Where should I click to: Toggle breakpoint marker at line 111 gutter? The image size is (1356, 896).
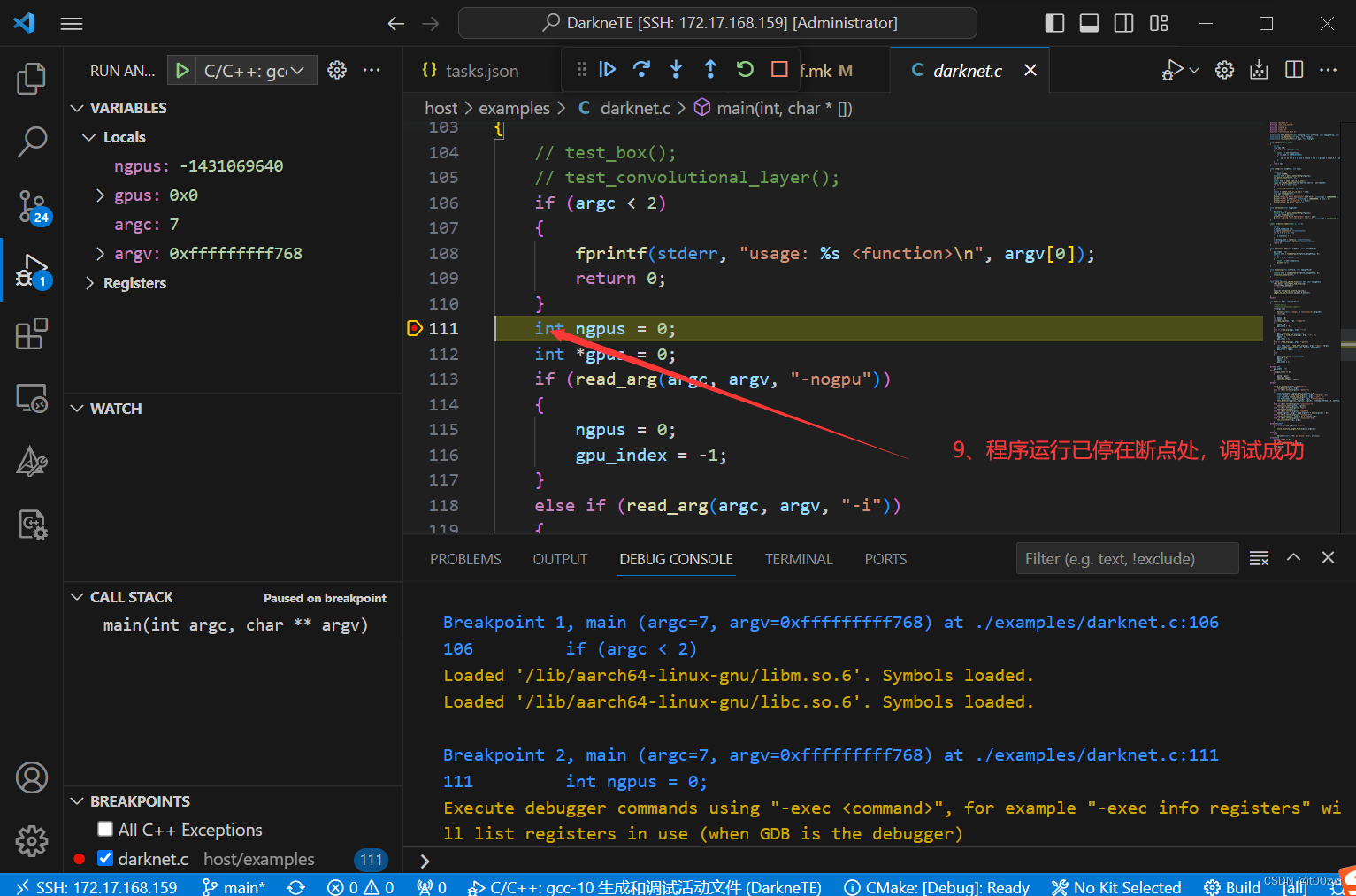[x=415, y=328]
